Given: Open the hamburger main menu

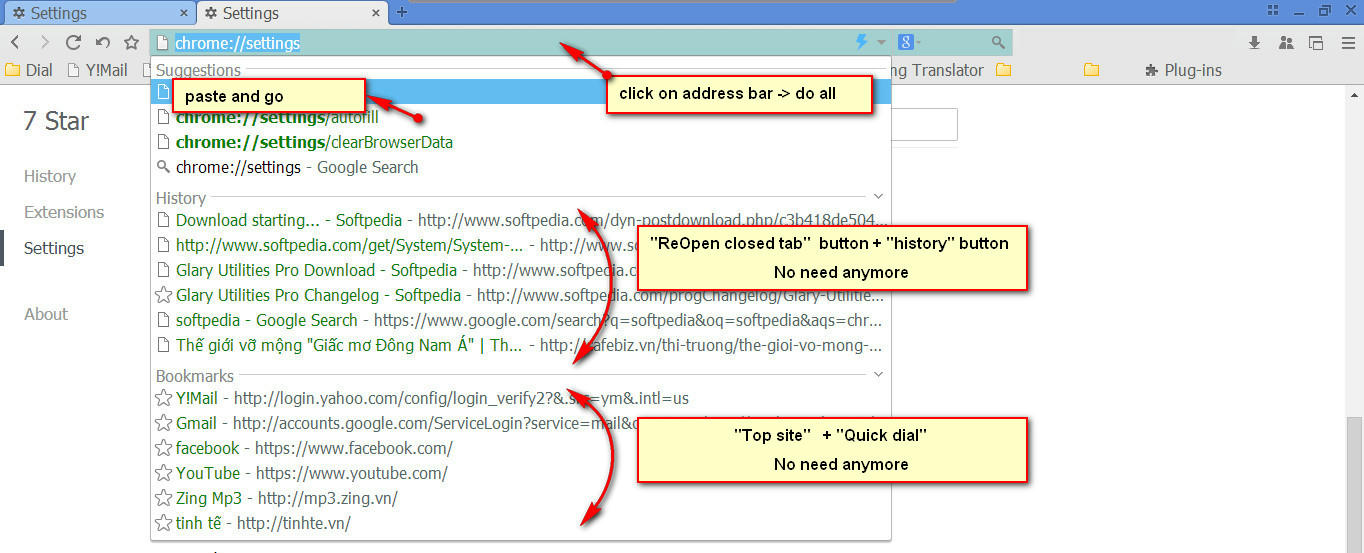Looking at the screenshot, I should point(1348,42).
